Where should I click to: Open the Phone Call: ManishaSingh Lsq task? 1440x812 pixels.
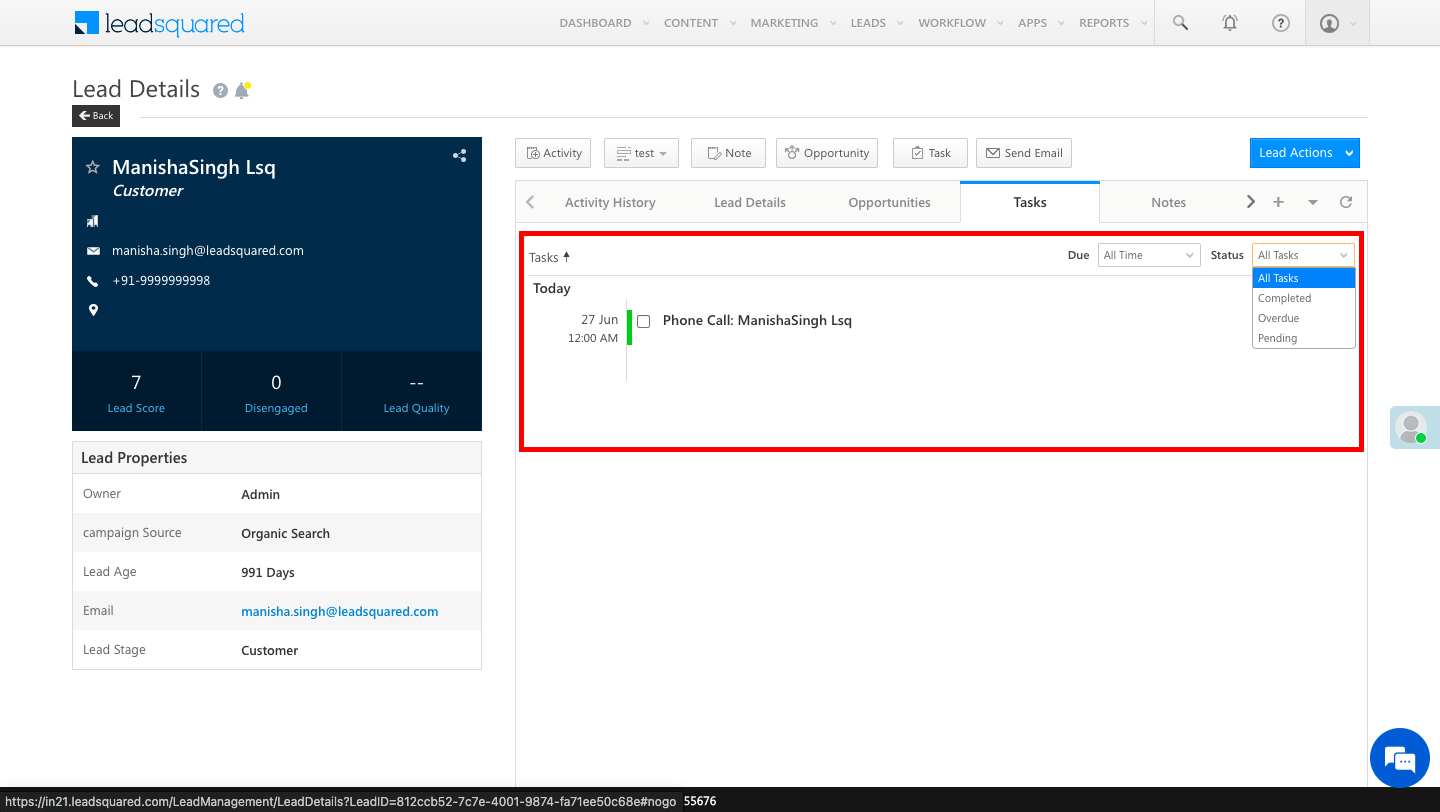click(757, 321)
